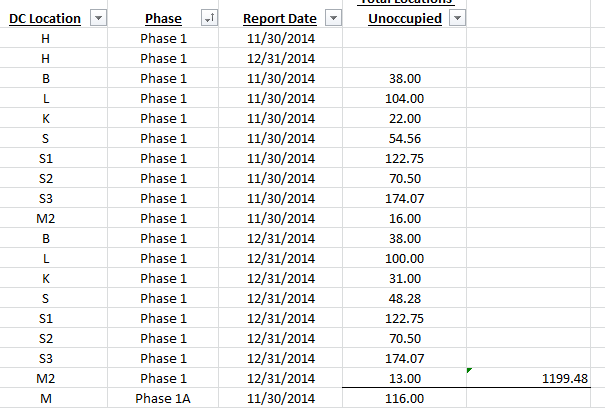The image size is (605, 408).
Task: Select the 13.00 cell above the total line
Action: click(405, 378)
